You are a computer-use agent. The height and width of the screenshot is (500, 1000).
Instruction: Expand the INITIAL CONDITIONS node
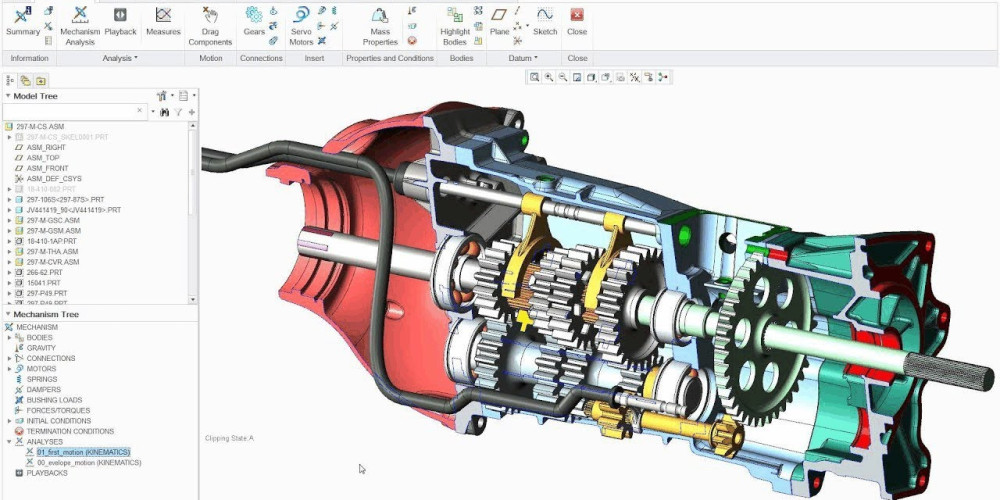click(x=10, y=421)
